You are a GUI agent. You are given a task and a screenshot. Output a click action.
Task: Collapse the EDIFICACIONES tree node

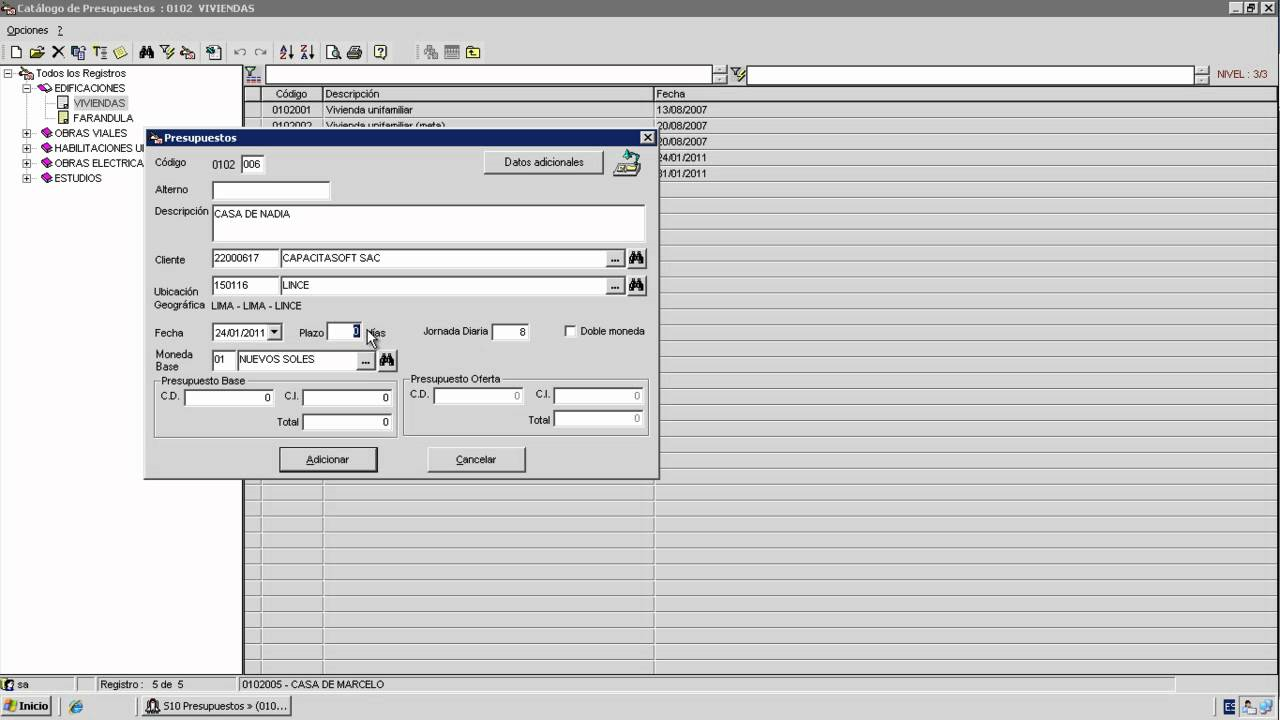[27, 88]
